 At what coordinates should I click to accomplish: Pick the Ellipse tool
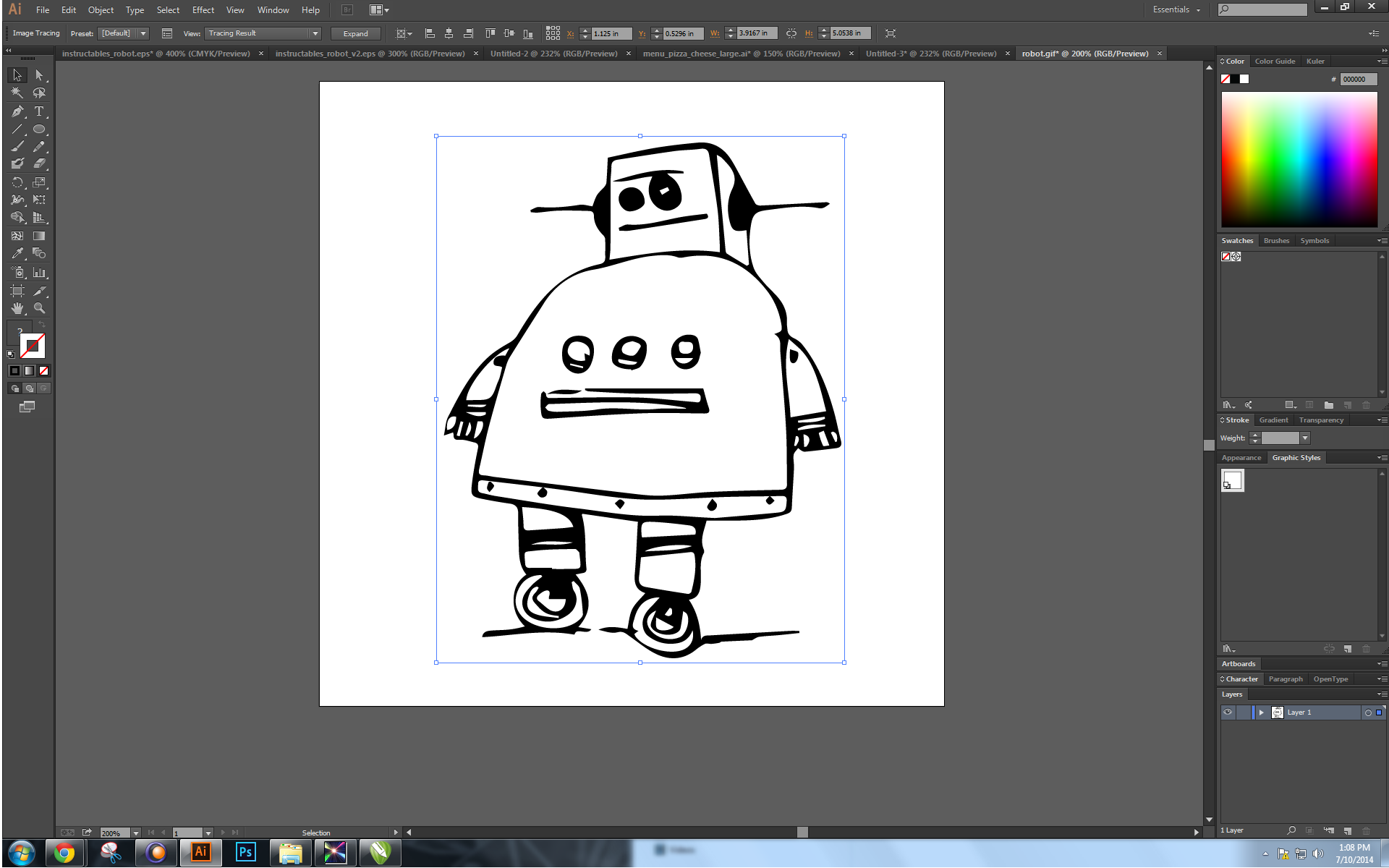[x=39, y=129]
